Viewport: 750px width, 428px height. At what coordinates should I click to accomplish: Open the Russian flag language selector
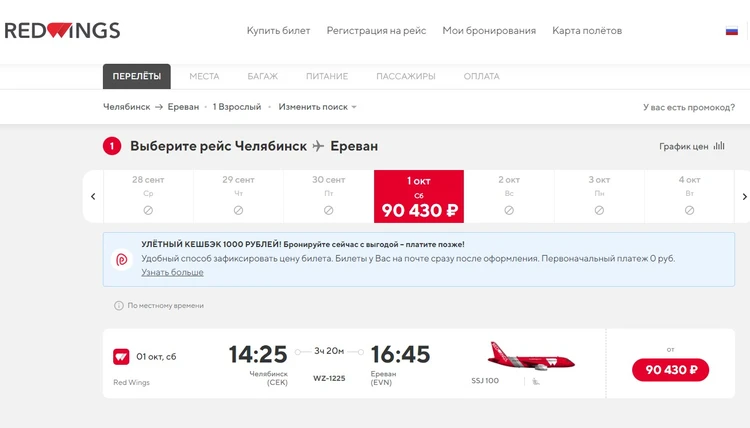(x=731, y=31)
